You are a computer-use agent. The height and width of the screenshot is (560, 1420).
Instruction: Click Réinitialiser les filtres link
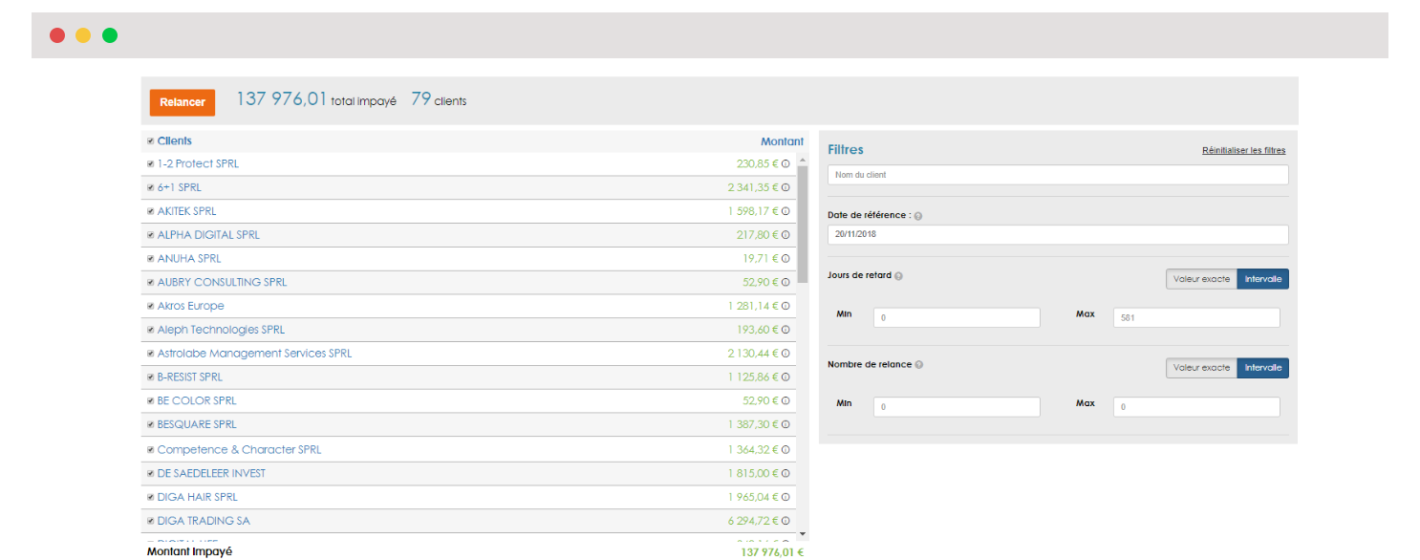pyautogui.click(x=1244, y=151)
